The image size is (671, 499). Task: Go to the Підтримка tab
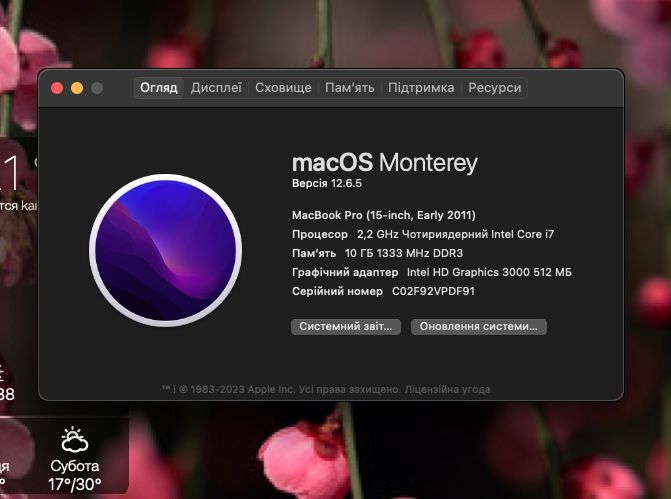tap(421, 88)
